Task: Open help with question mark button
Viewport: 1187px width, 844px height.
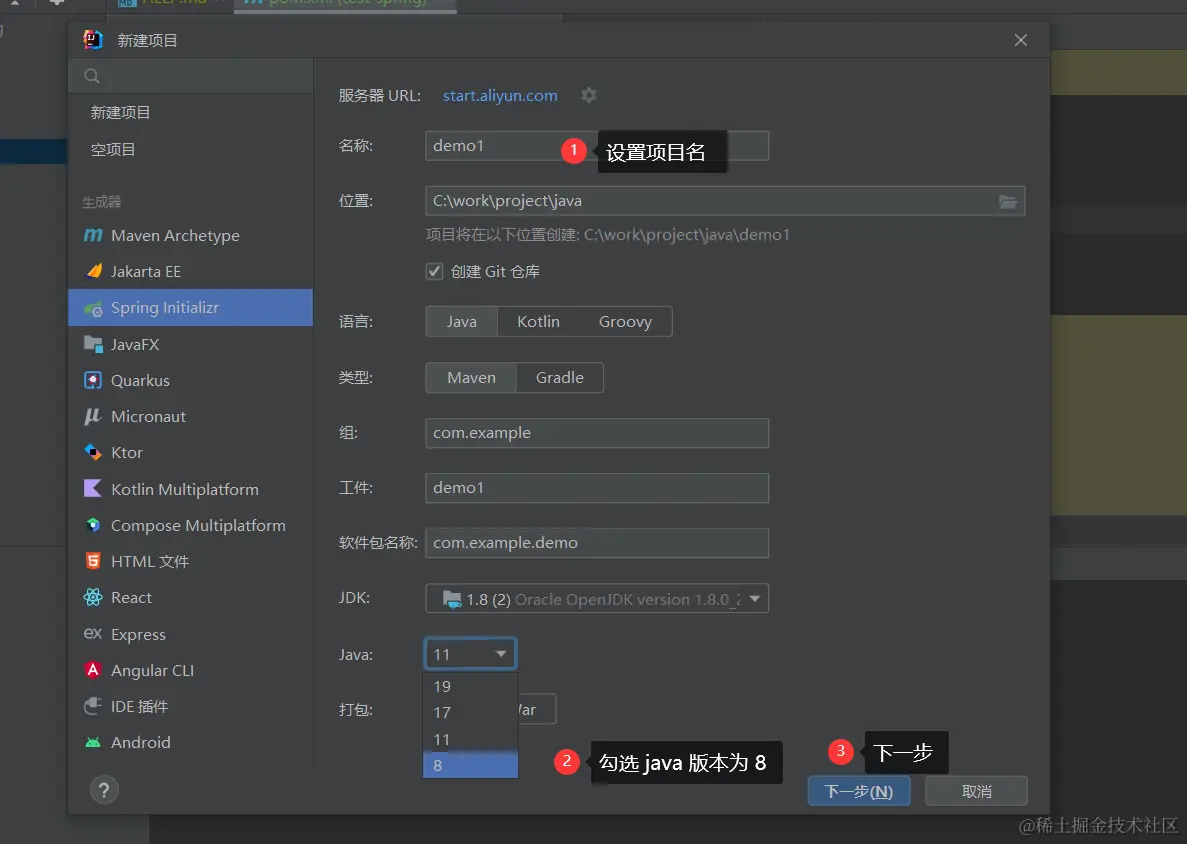Action: [104, 790]
